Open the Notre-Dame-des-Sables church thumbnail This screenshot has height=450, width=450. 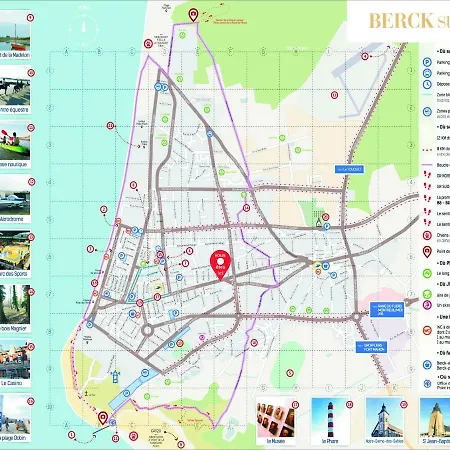coord(385,421)
